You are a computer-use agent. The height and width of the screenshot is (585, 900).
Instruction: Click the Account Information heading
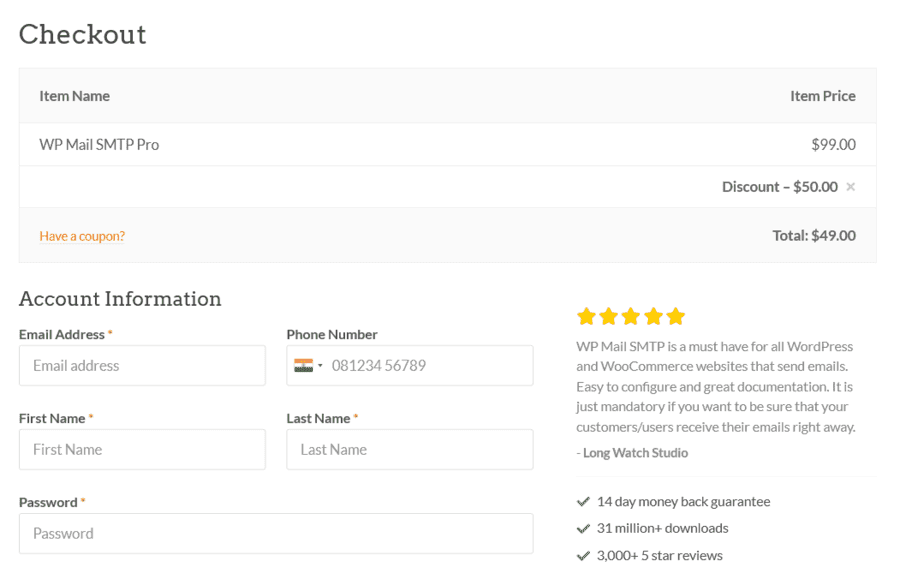[x=120, y=299]
